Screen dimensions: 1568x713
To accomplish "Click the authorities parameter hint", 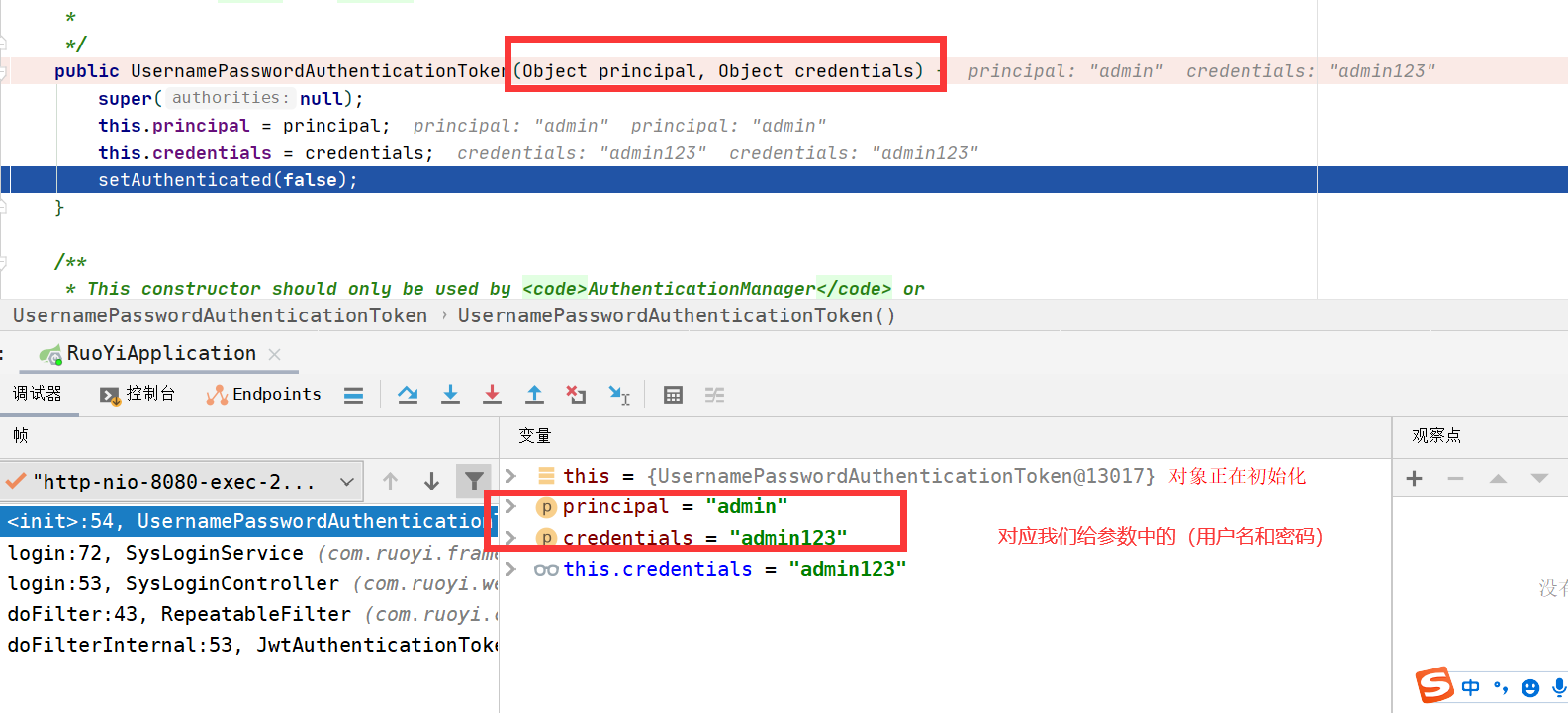I will 230,98.
